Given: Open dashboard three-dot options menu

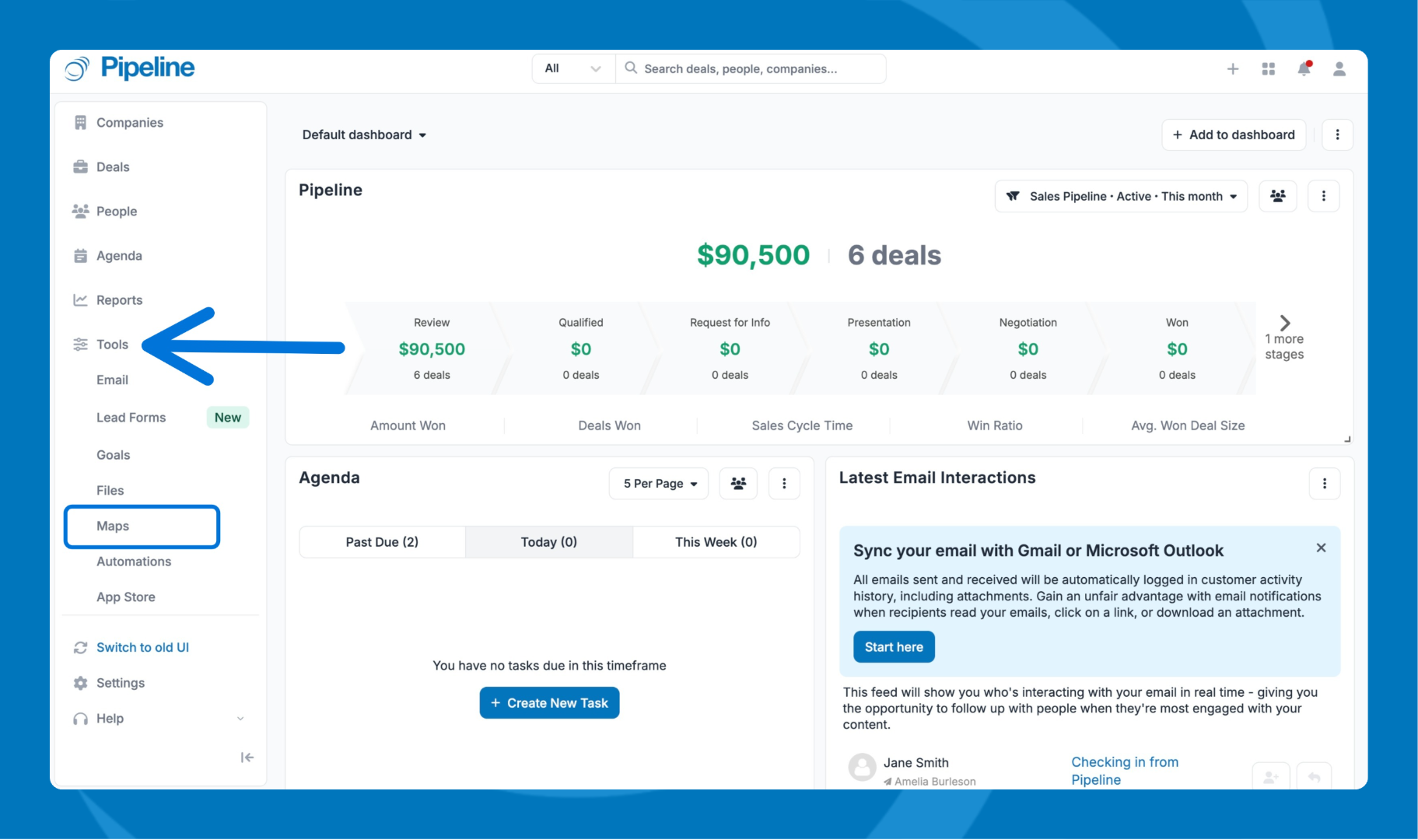Looking at the screenshot, I should click(x=1338, y=135).
